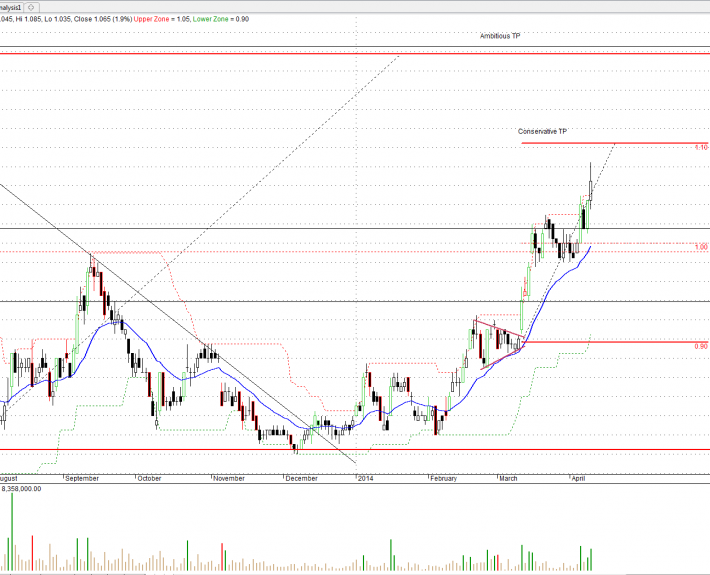Click the March label on time axis
Image resolution: width=710 pixels, height=575 pixels.
pos(511,479)
